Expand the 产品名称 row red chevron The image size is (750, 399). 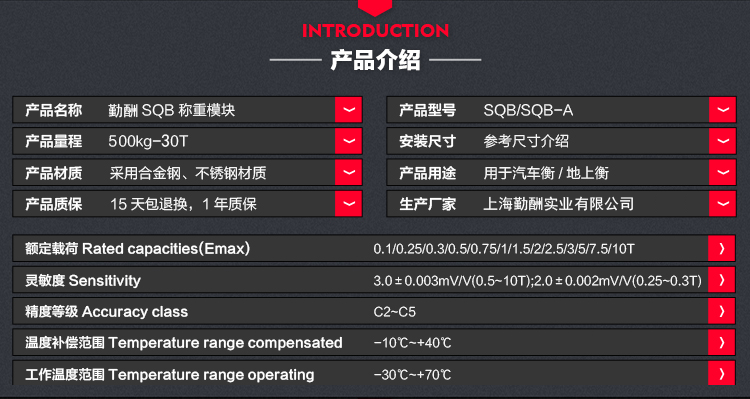[349, 110]
